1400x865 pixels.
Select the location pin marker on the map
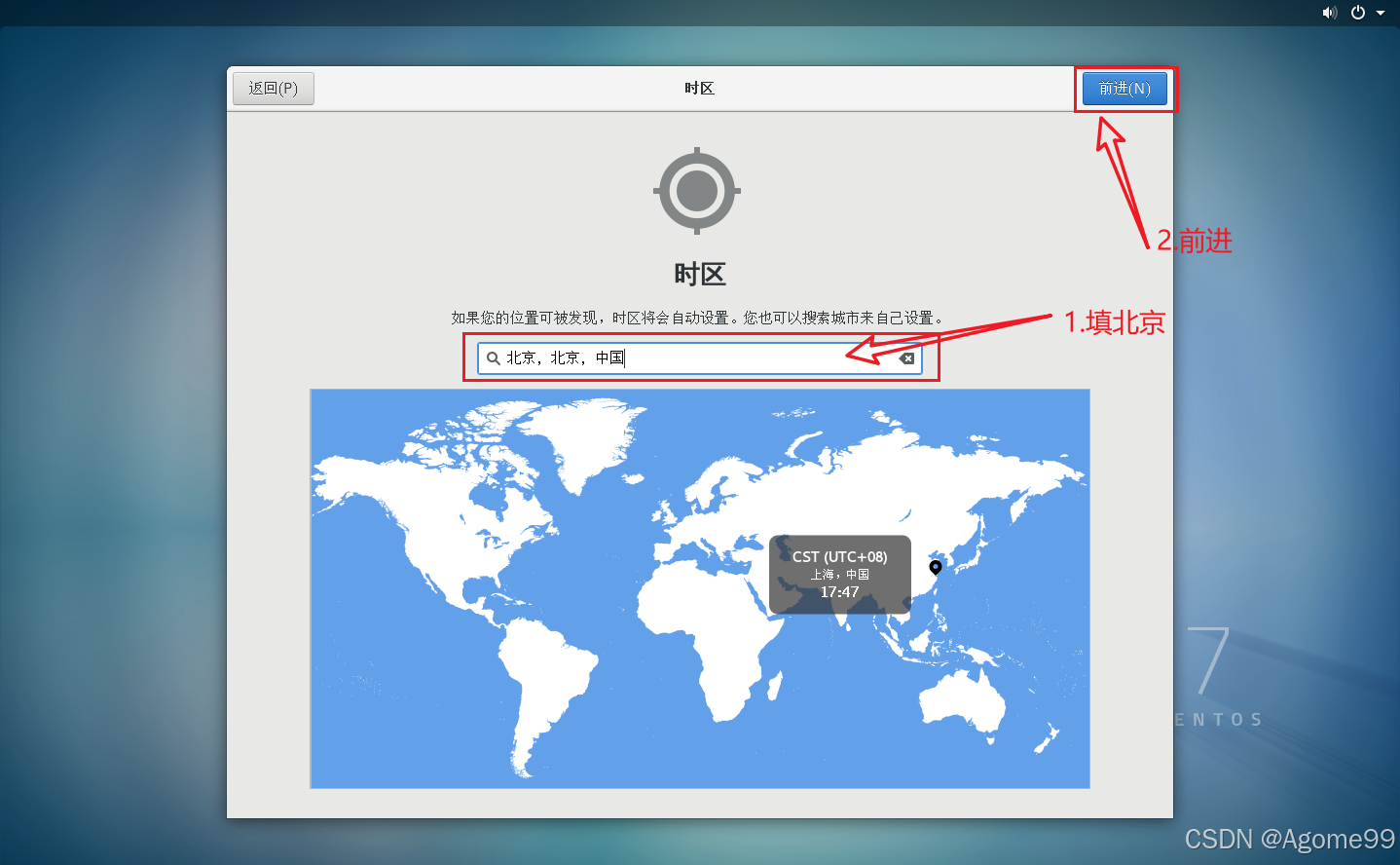[936, 568]
